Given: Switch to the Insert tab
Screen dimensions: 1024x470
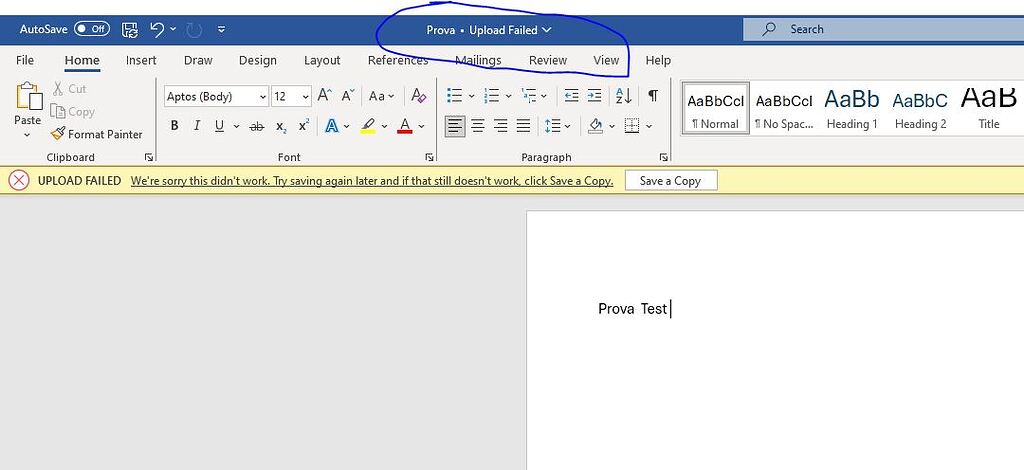Looking at the screenshot, I should [x=141, y=60].
